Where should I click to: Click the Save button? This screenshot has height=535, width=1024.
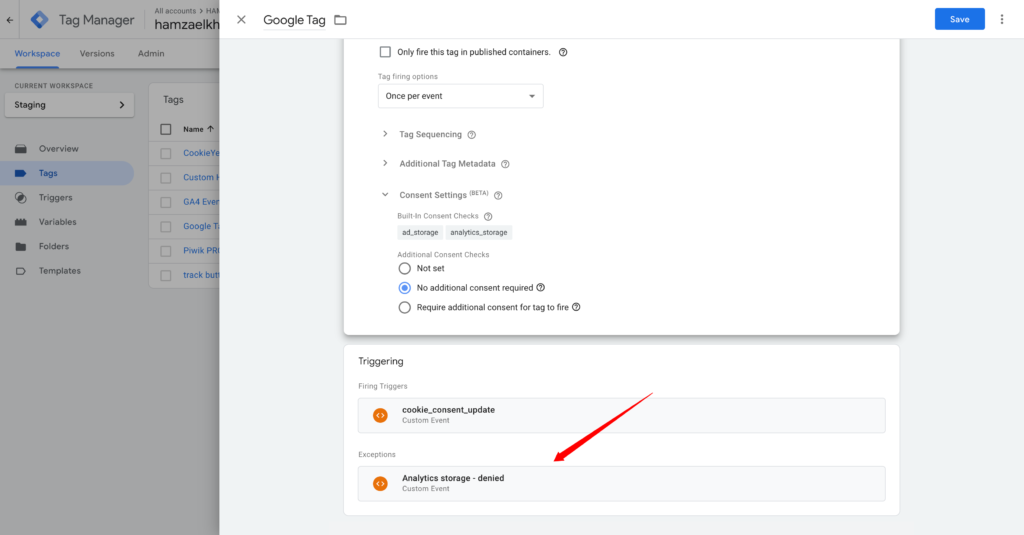tap(959, 19)
